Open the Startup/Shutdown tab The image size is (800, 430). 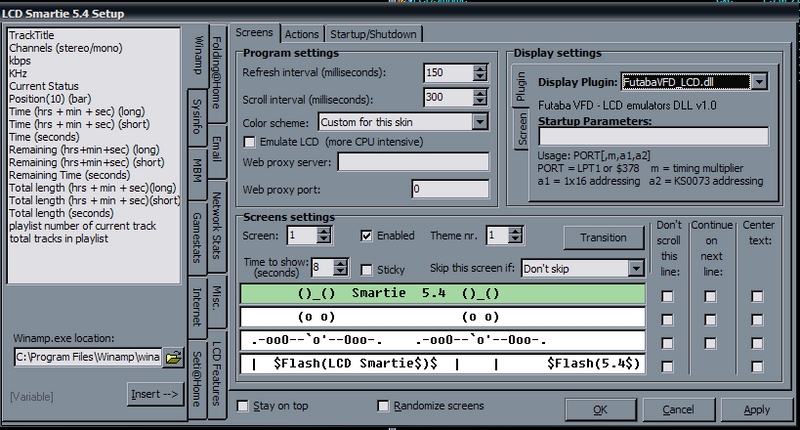coord(373,34)
